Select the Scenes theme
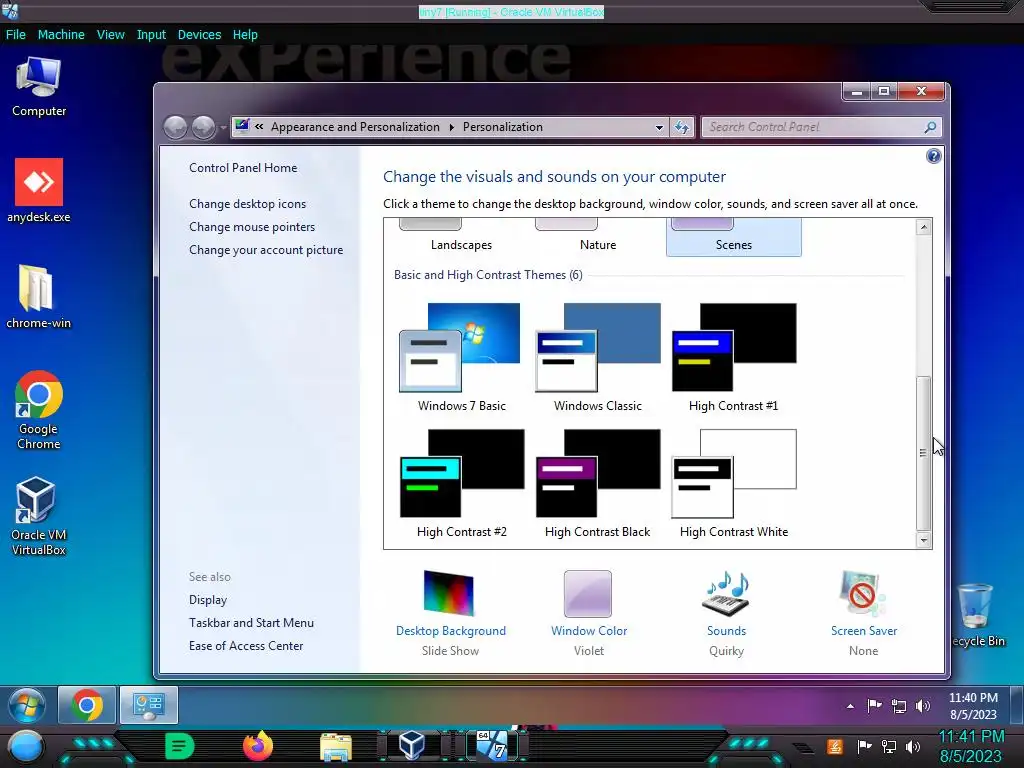 coord(733,238)
